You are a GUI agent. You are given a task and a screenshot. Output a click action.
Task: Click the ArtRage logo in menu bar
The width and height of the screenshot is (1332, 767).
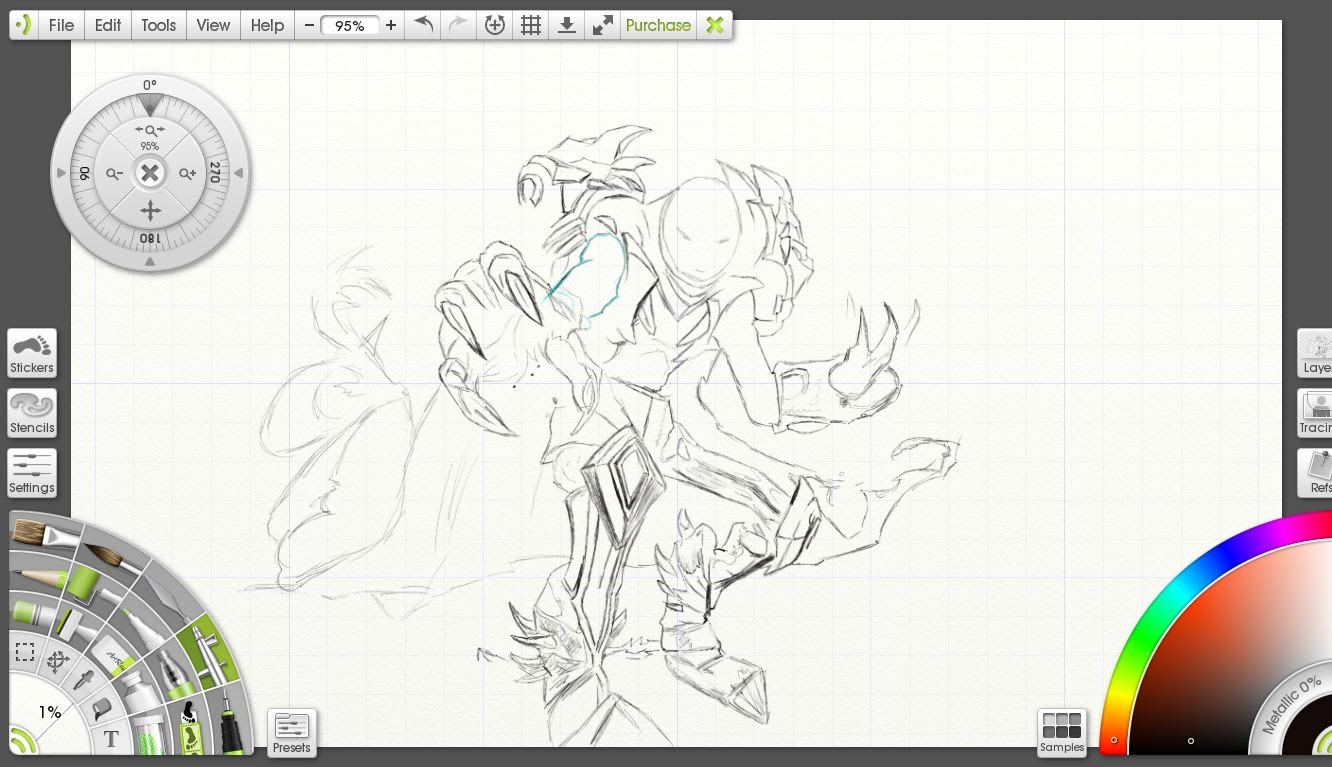24,25
